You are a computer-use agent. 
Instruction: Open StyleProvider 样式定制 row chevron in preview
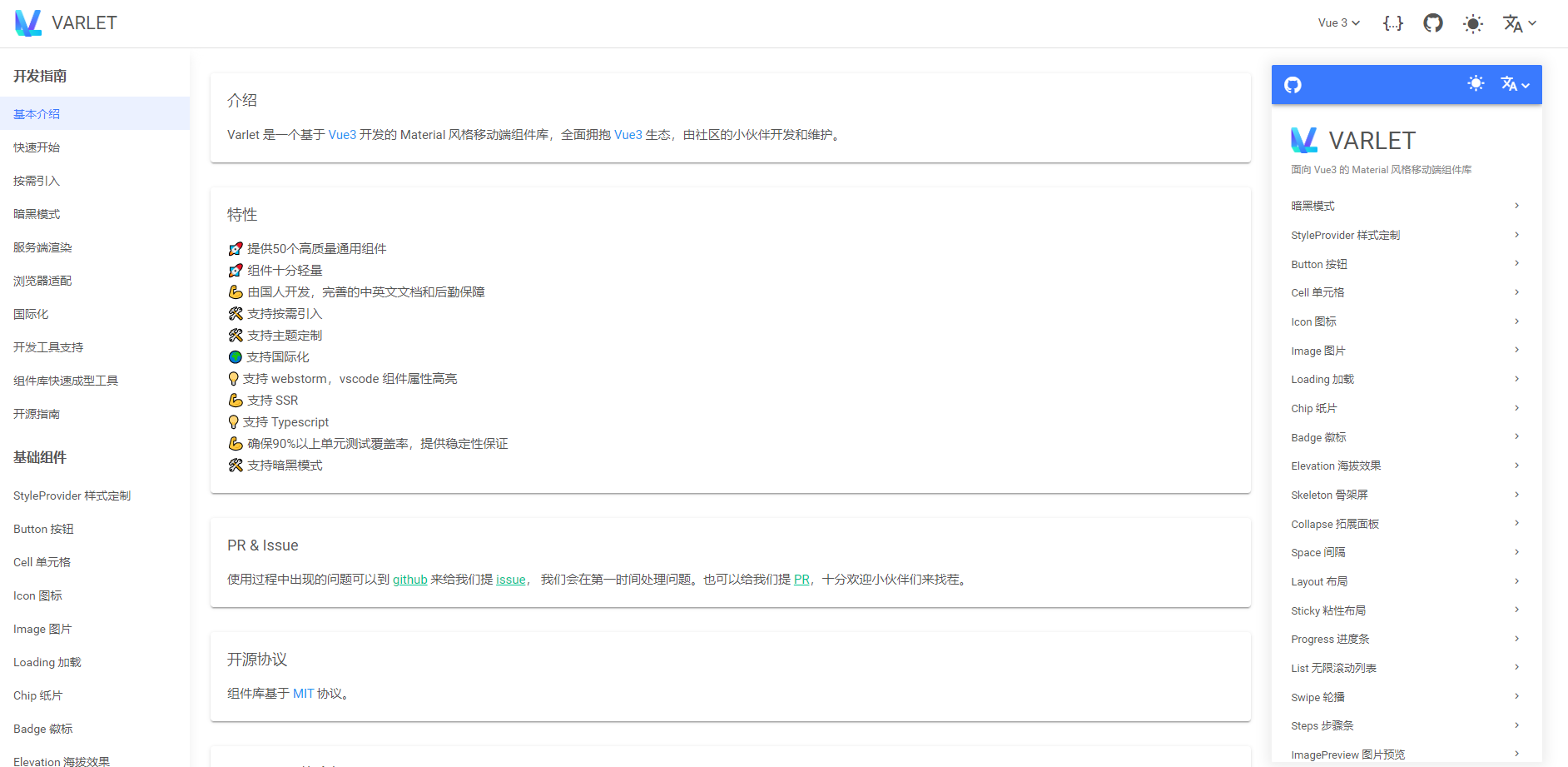pos(1516,235)
